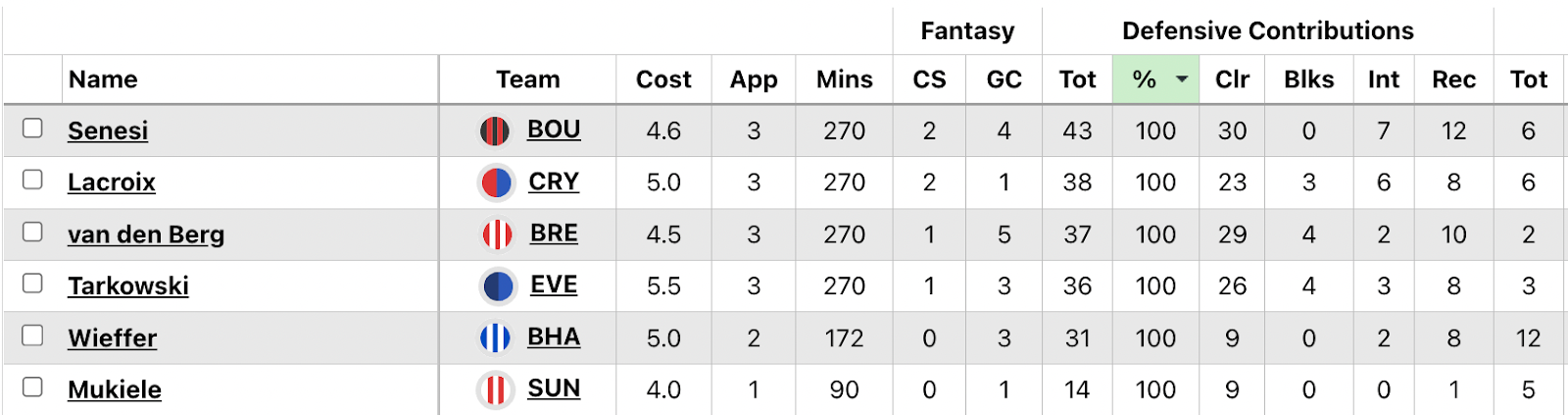Sort by the Clr column header

[1232, 79]
